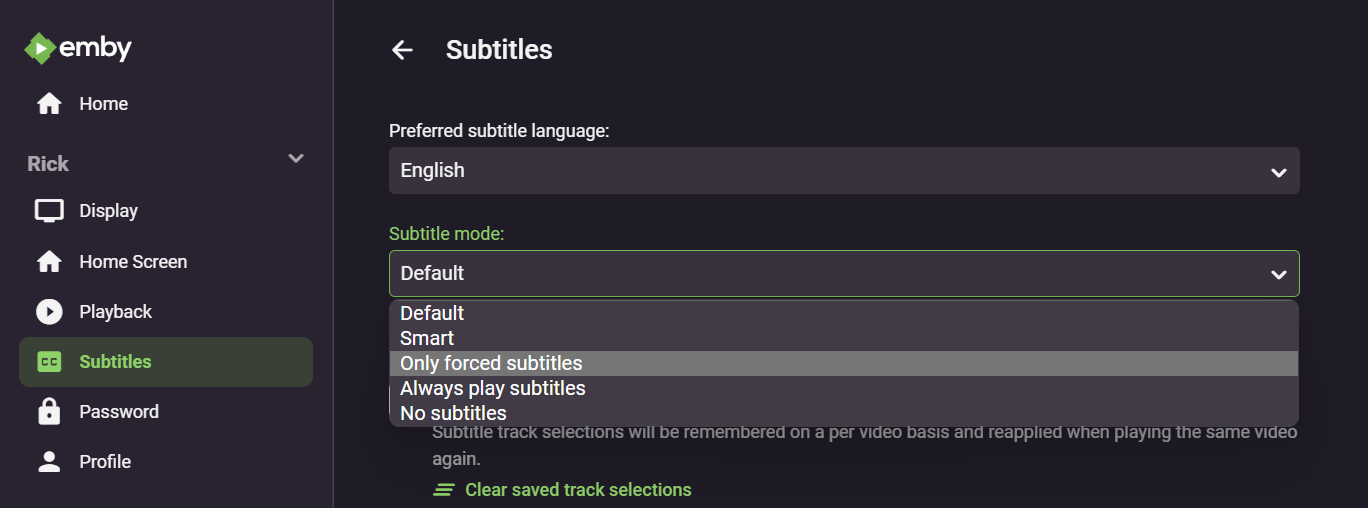Choose the Smart subtitle mode option
The image size is (1368, 508).
point(427,338)
